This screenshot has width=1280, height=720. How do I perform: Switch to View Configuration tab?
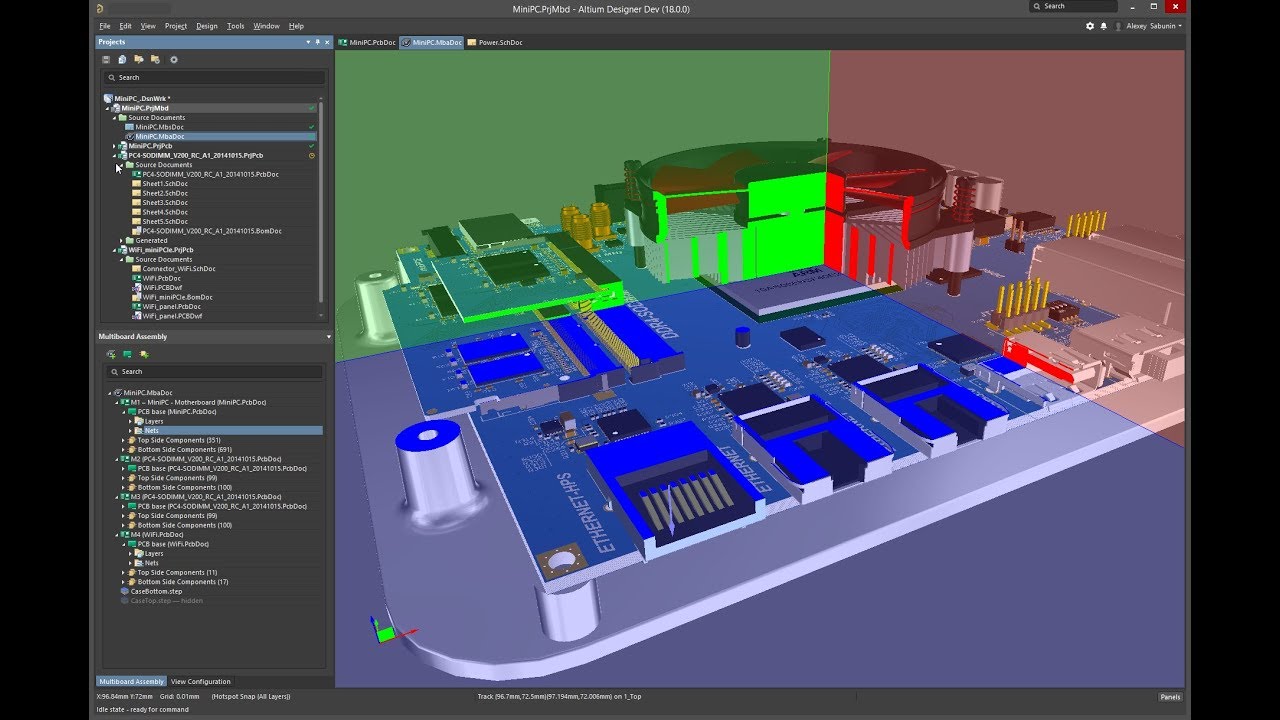[x=201, y=682]
